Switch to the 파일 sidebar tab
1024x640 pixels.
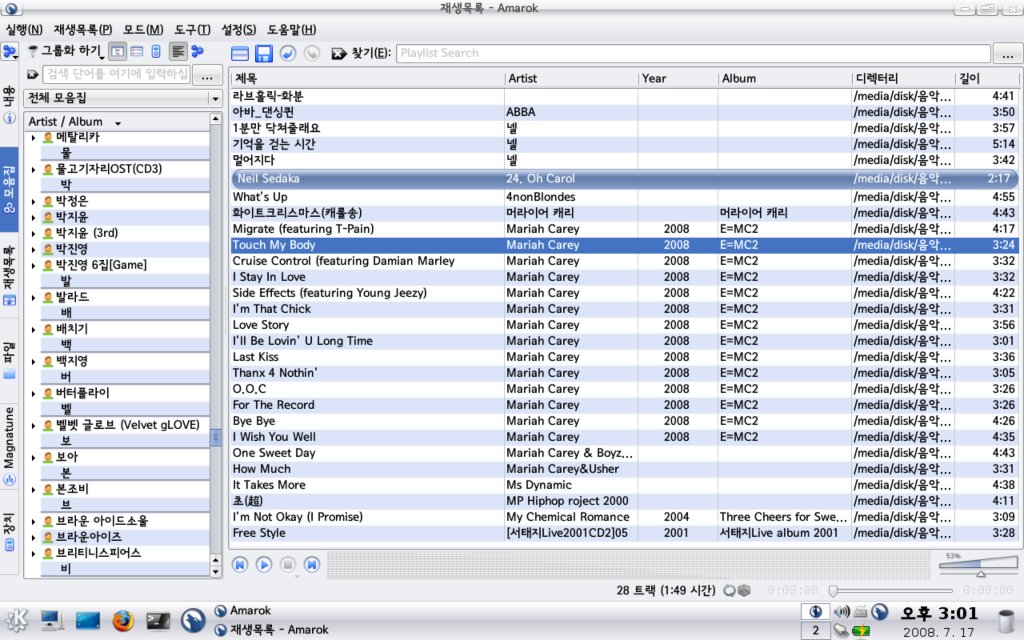(x=9, y=359)
